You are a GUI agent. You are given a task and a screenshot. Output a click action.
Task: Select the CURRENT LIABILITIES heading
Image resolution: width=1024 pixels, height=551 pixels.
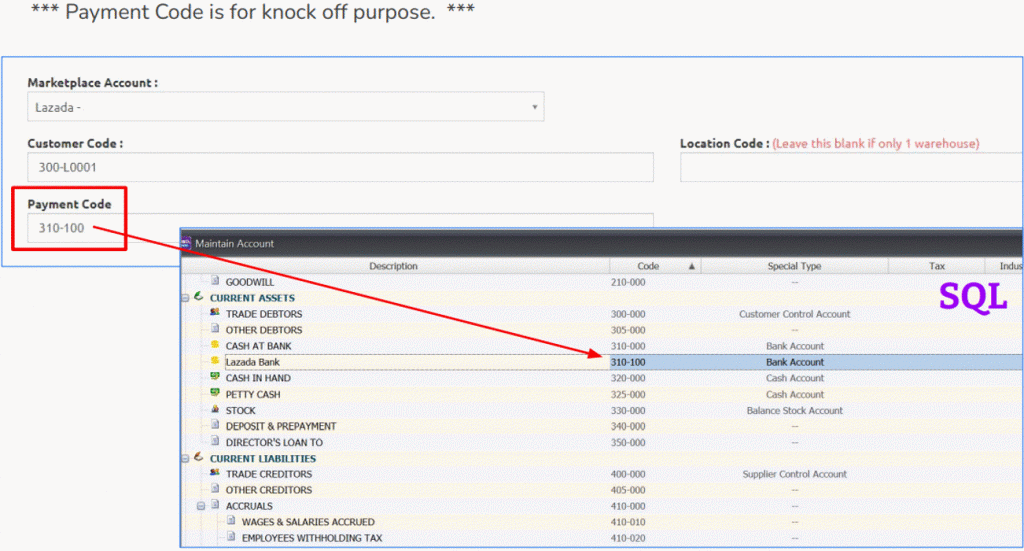(x=263, y=458)
